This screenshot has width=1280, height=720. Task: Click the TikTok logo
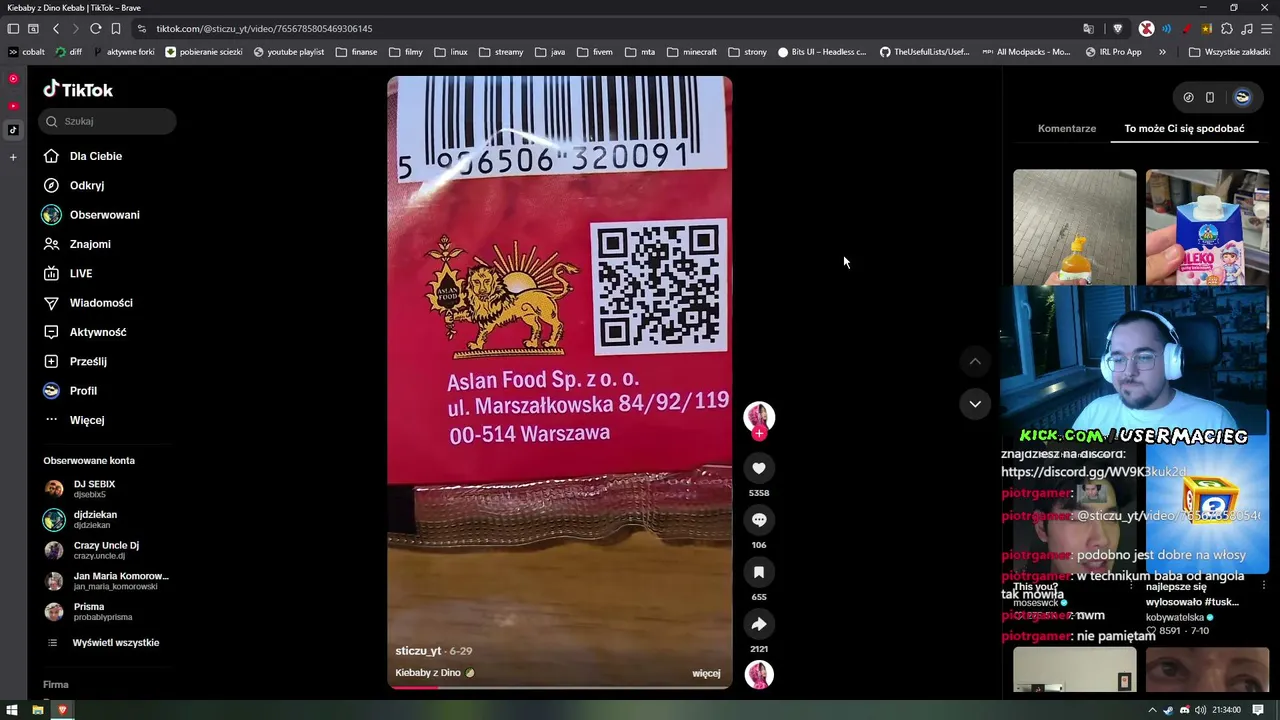coord(78,90)
